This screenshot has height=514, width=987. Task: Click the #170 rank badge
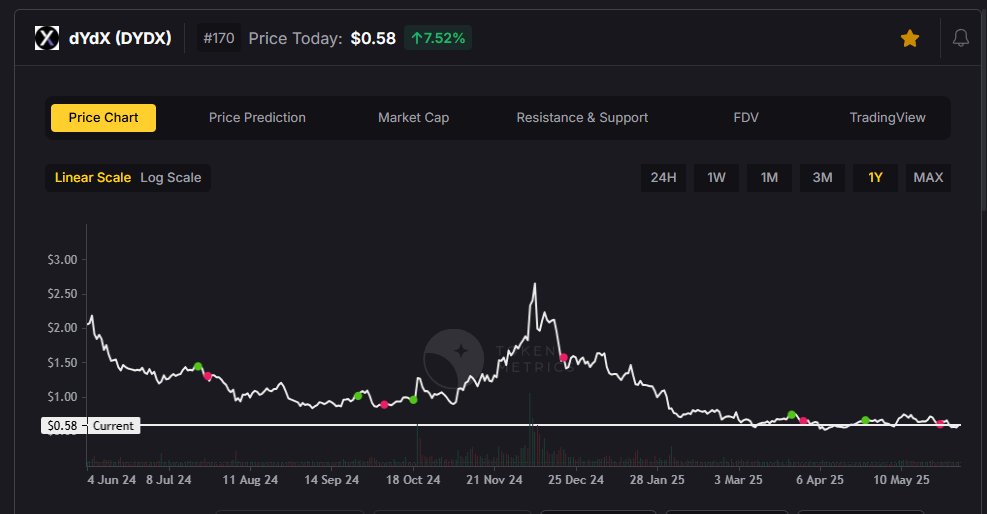[x=218, y=38]
